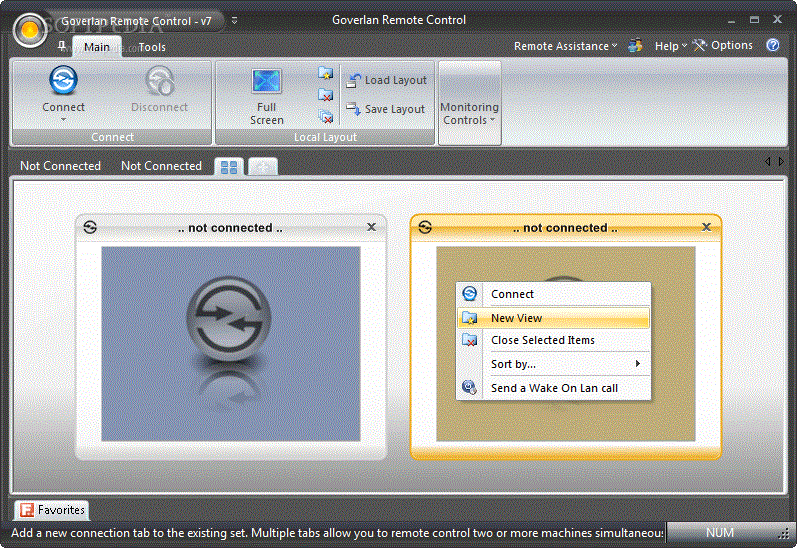Screen dimensions: 797x548
Task: Select the second Not Connected tab
Action: click(162, 166)
